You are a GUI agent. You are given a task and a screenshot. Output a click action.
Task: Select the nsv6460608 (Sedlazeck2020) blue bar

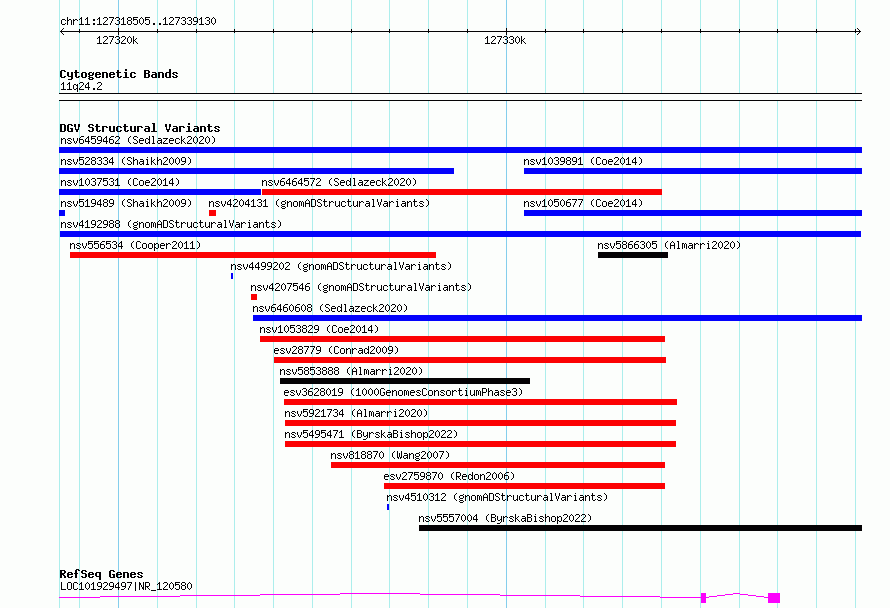click(x=557, y=318)
